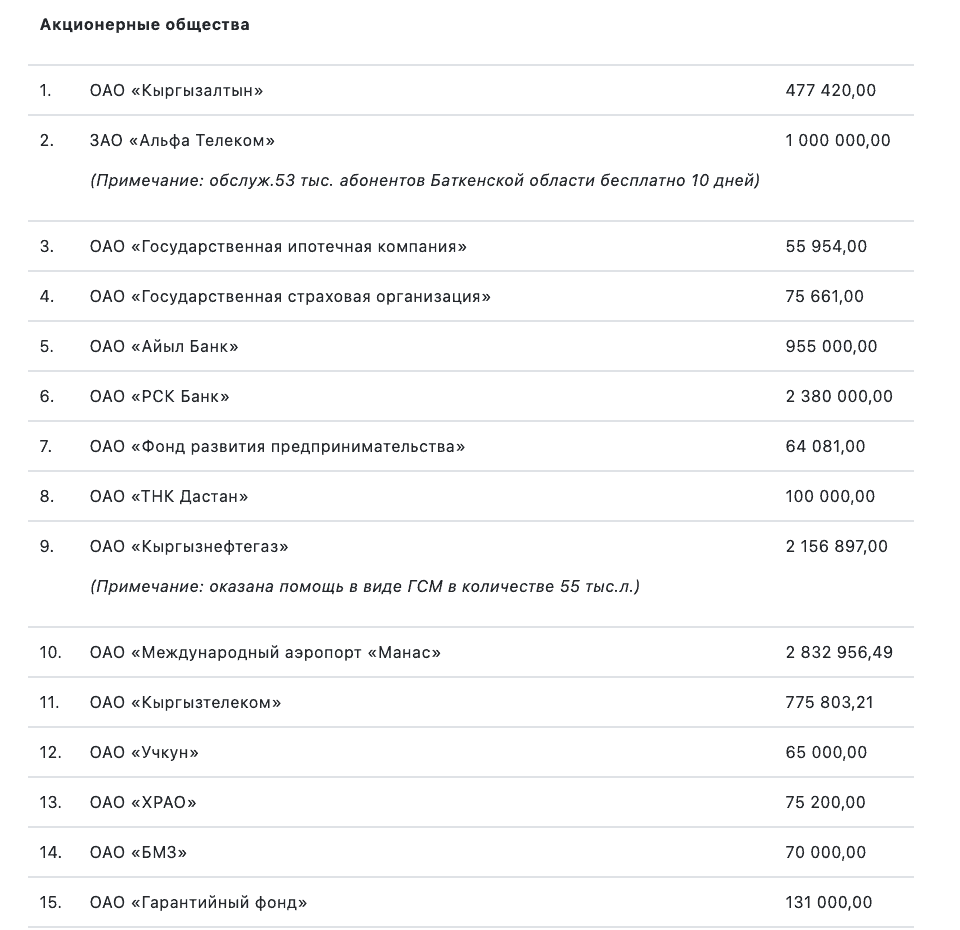Select the ОАО «Учкун» row name

point(144,752)
